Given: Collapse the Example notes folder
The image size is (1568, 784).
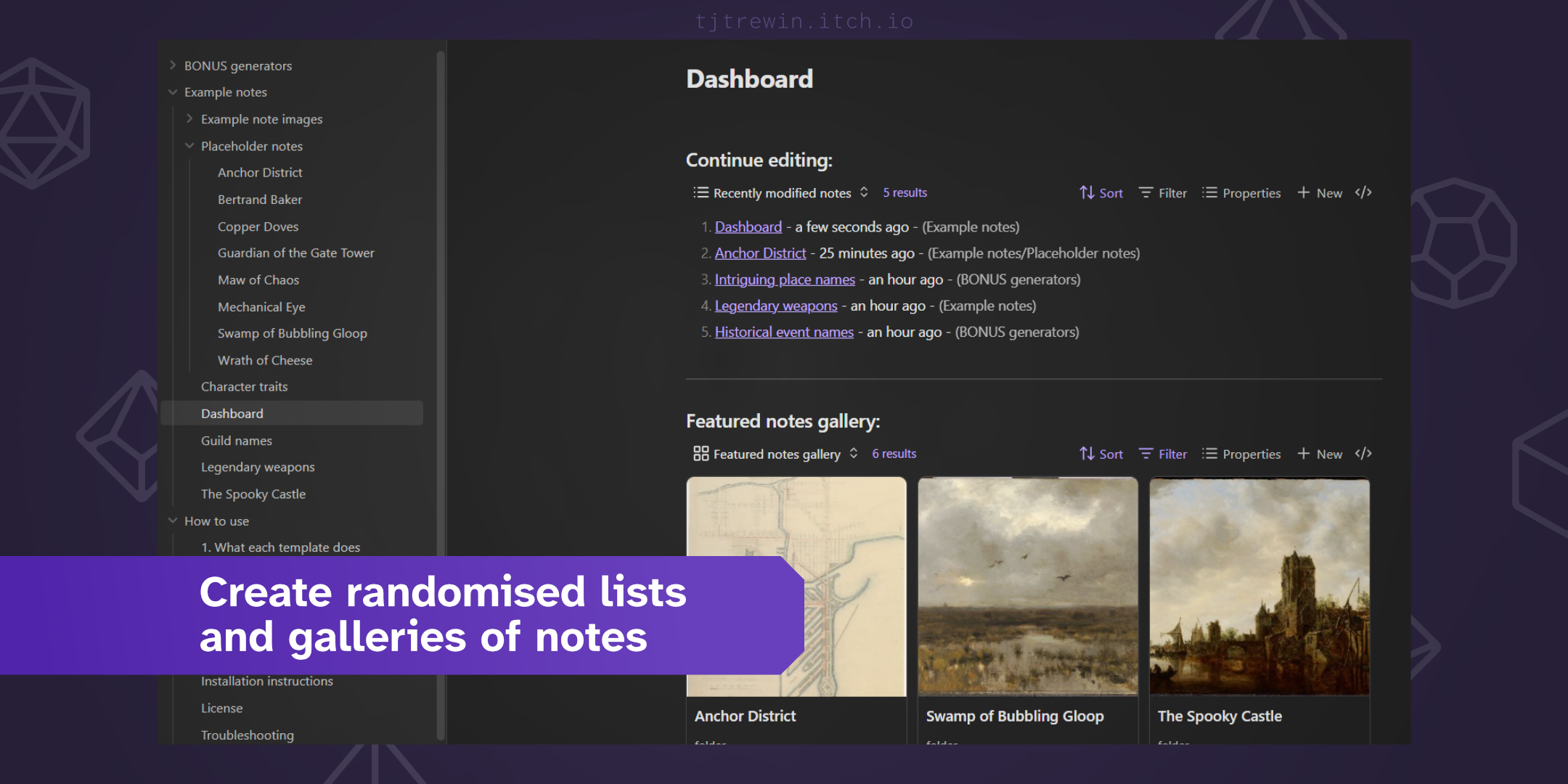Looking at the screenshot, I should click(x=173, y=92).
